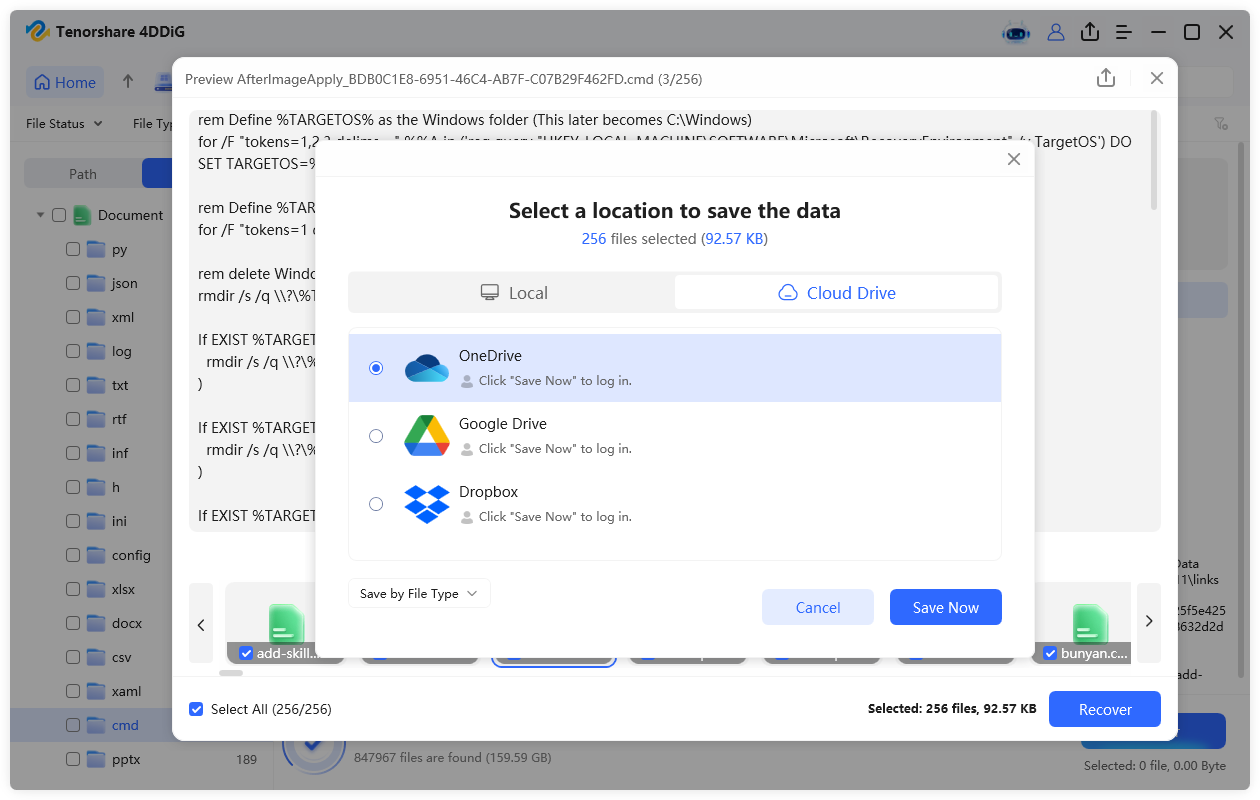Show next thumbnails with right arrow
The width and height of the screenshot is (1260, 800).
(1149, 621)
